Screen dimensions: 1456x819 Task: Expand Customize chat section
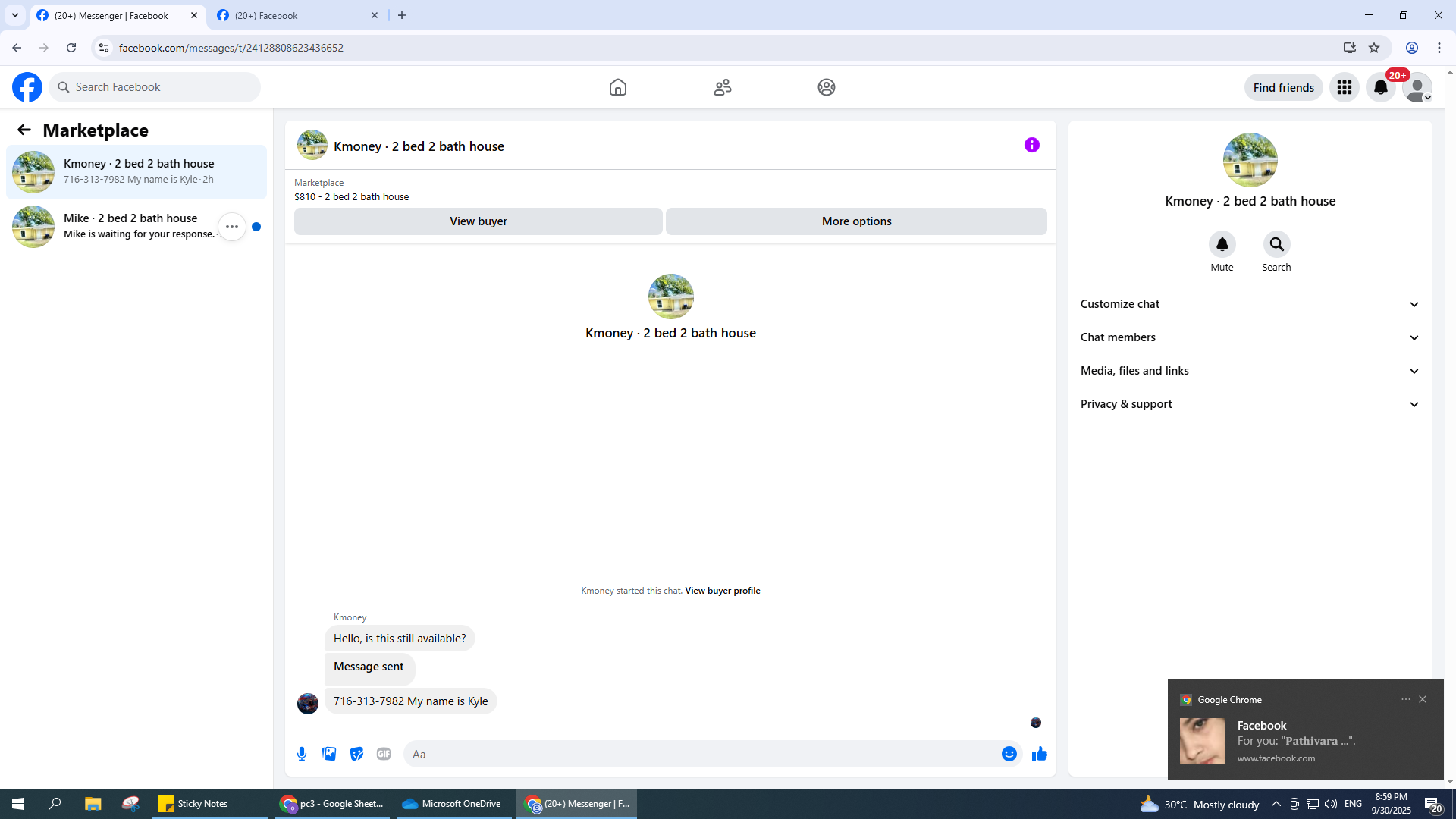(x=1250, y=304)
